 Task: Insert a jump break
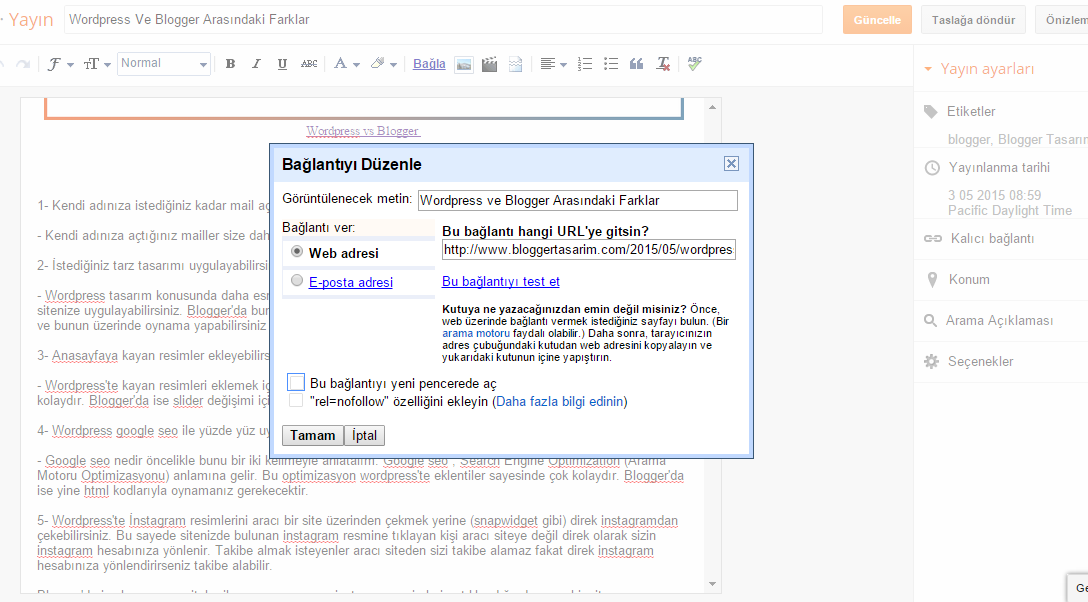tap(515, 64)
